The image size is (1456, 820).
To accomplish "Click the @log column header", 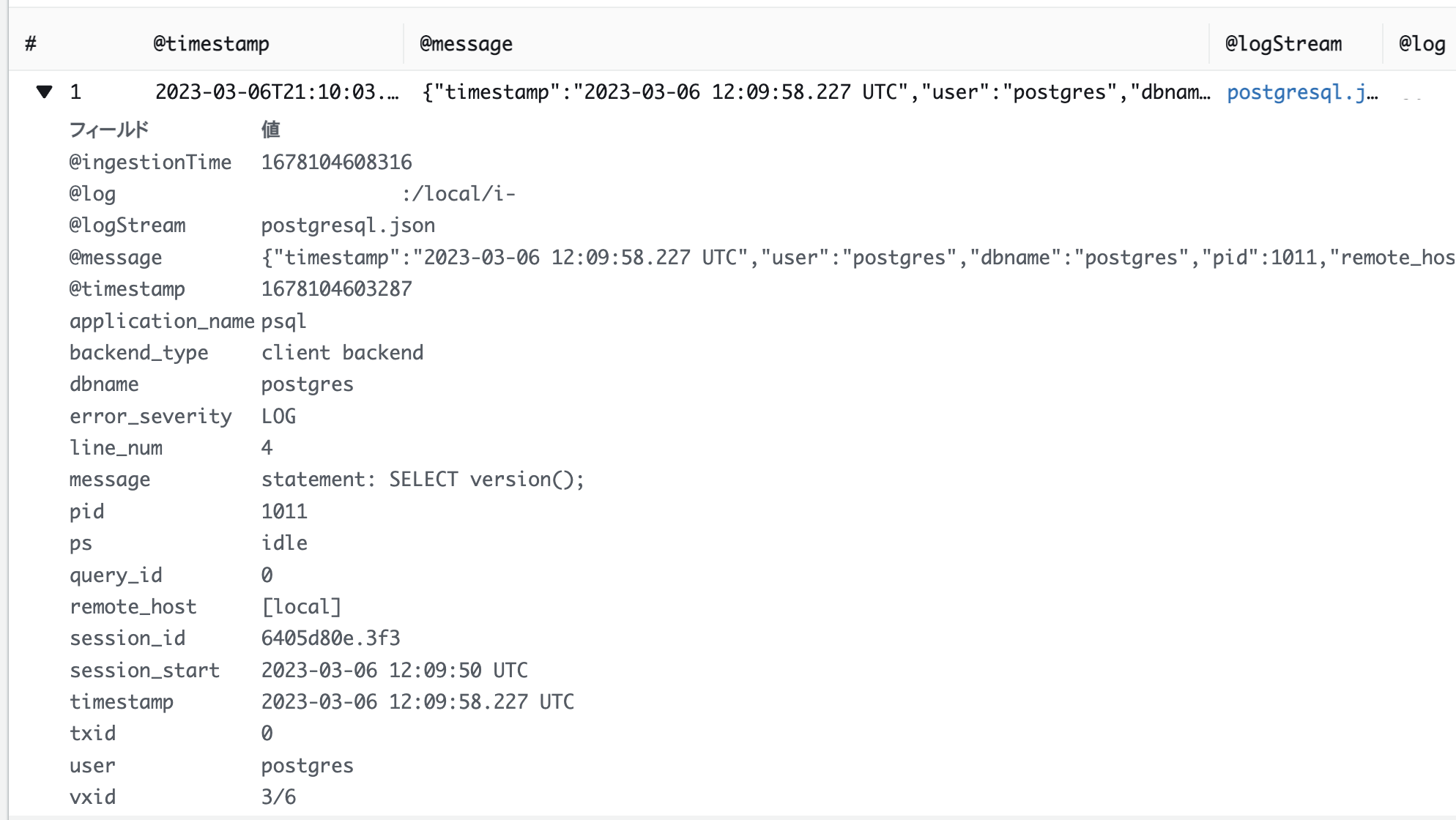I will pos(1422,43).
